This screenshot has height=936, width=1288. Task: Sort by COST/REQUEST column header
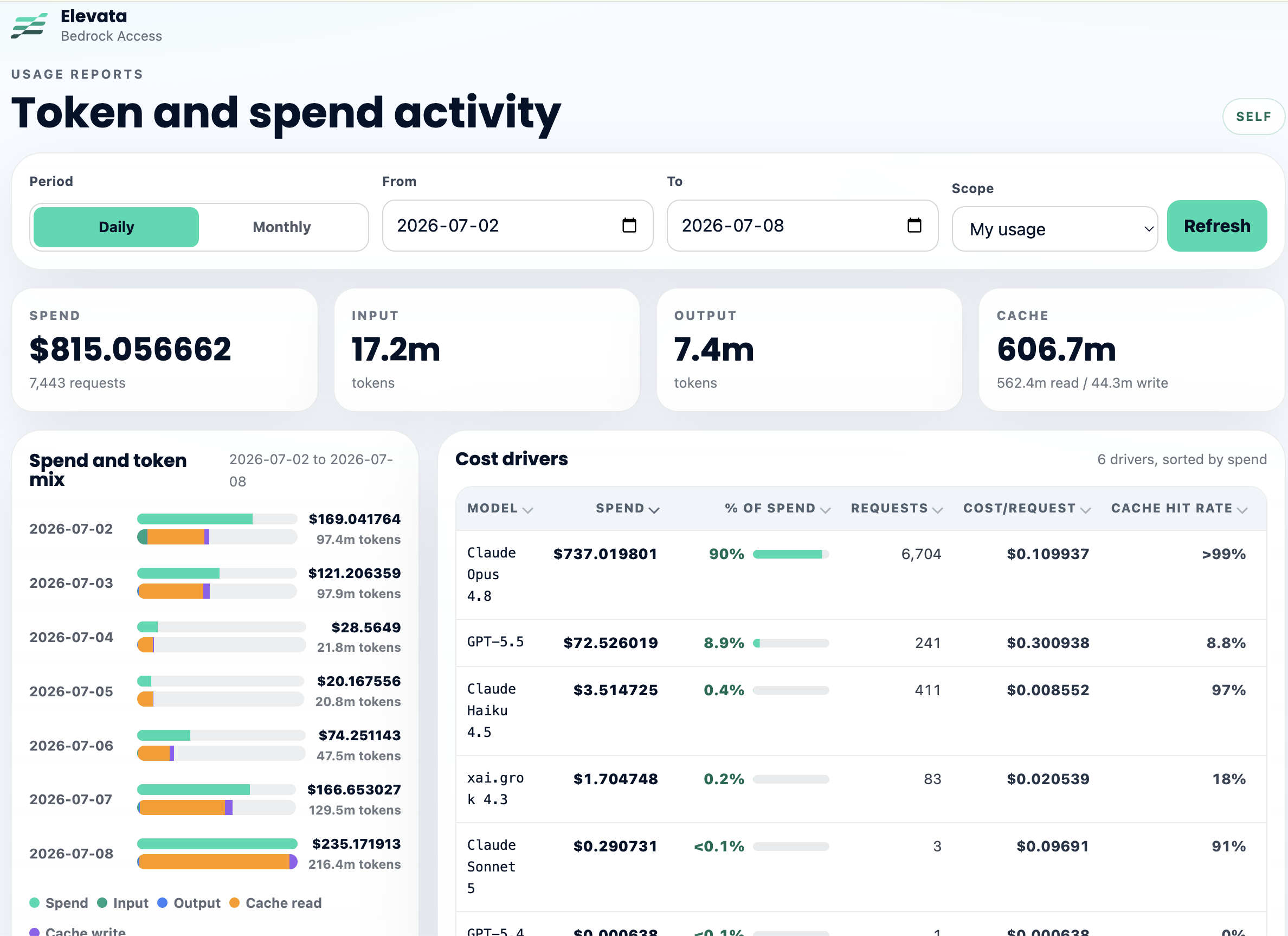[1027, 508]
